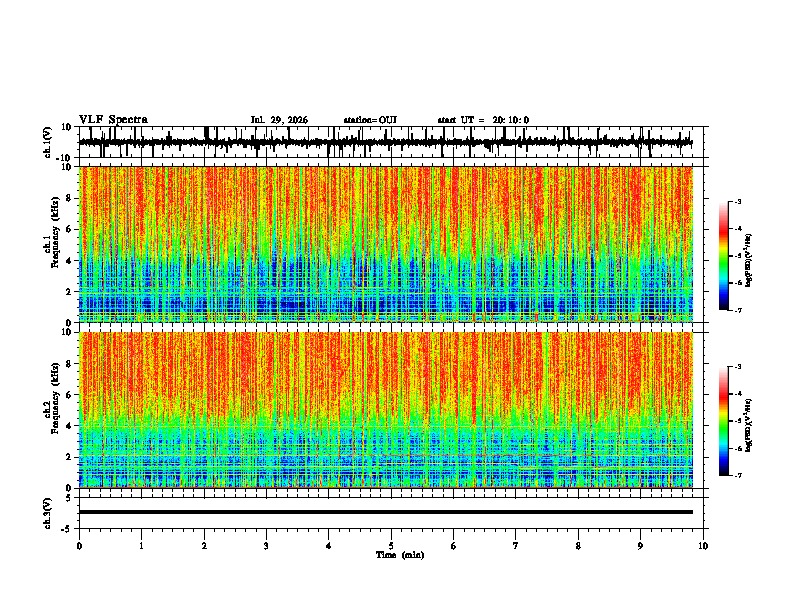Click the ch.1 spectrogram color scale bar

pos(723,256)
